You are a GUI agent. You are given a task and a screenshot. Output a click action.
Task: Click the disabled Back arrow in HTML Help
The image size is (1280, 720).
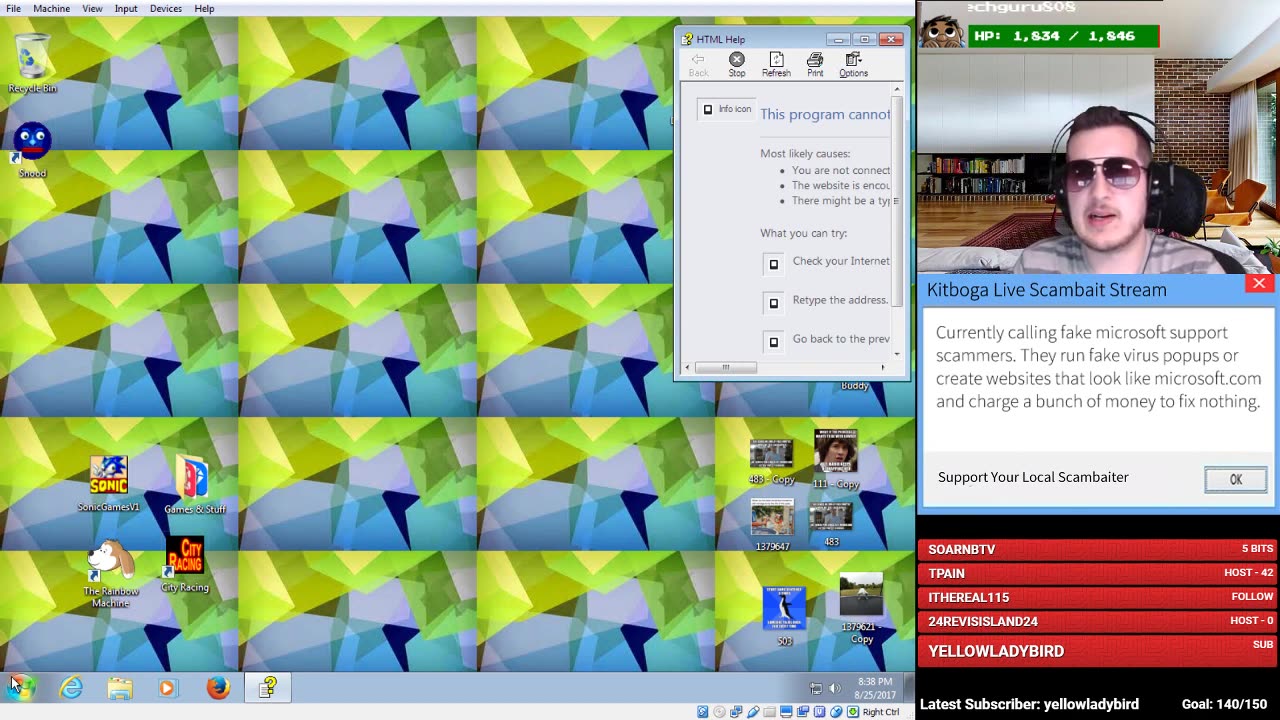point(698,65)
